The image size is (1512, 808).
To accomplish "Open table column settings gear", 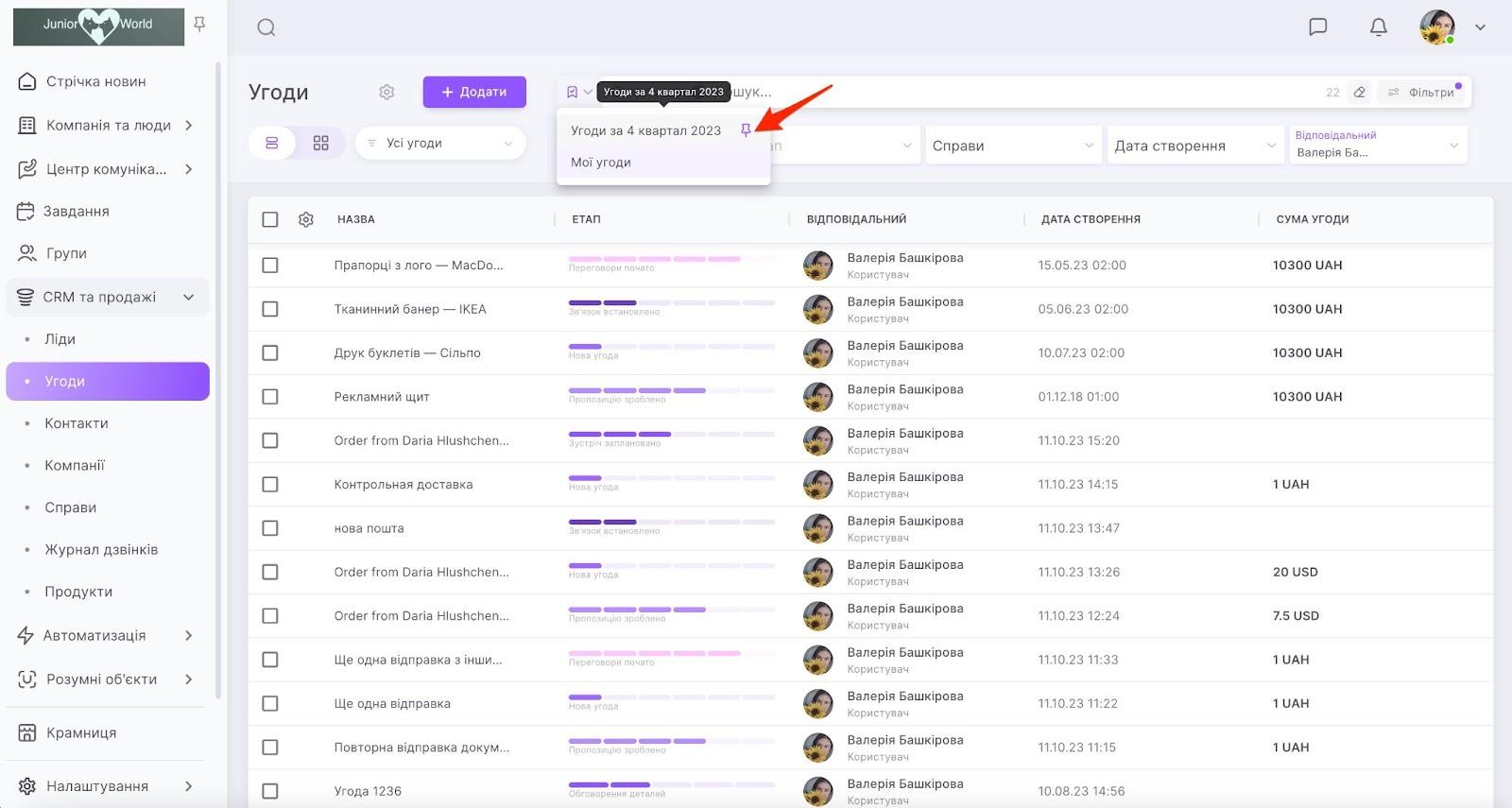I will (x=306, y=219).
